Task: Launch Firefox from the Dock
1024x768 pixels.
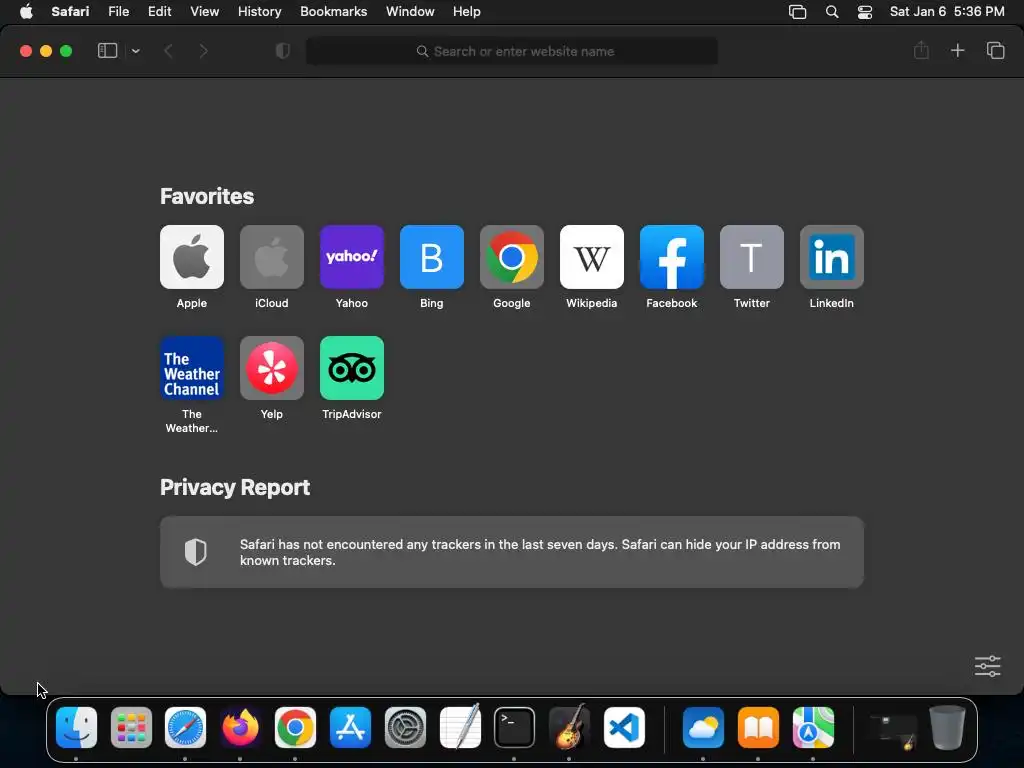Action: [240, 728]
